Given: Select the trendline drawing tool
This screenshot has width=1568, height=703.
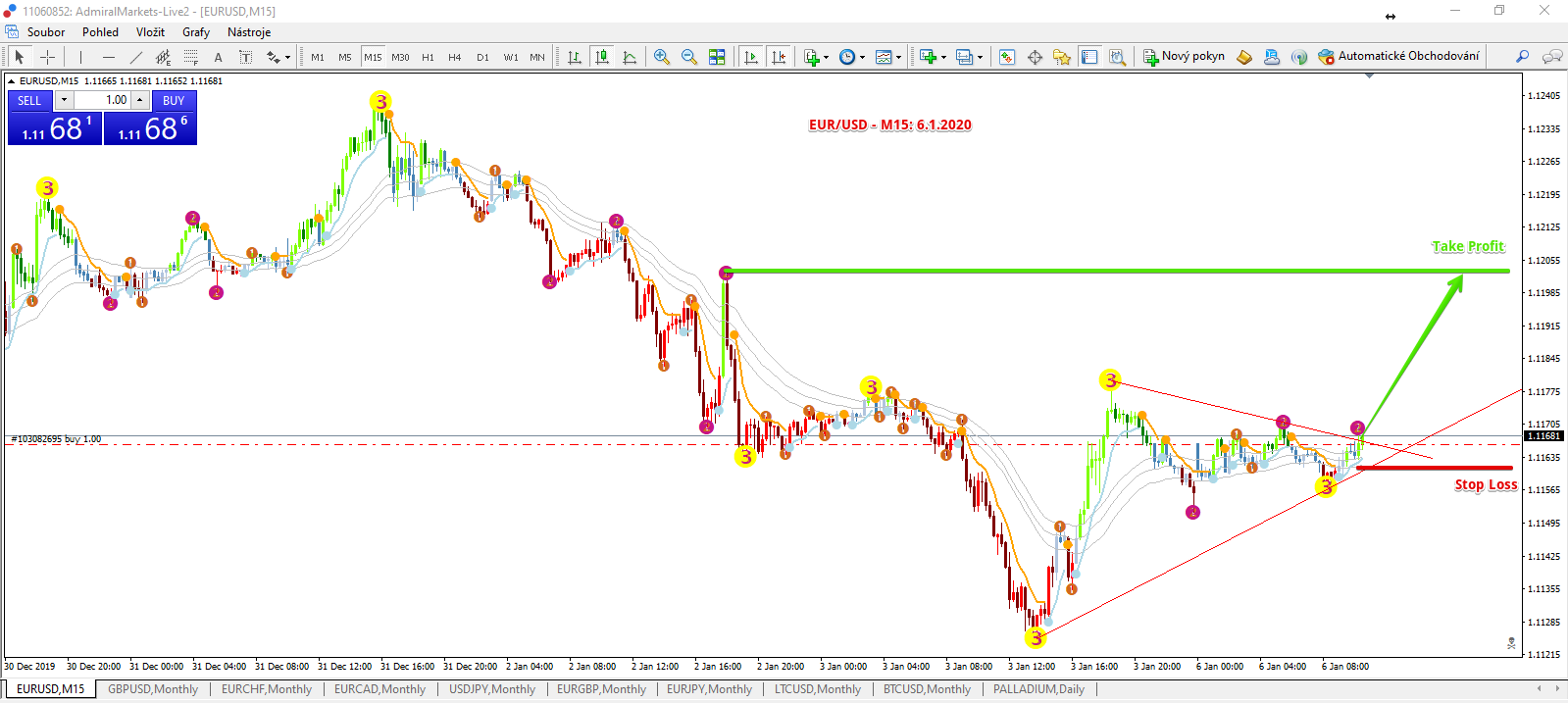Looking at the screenshot, I should point(135,57).
